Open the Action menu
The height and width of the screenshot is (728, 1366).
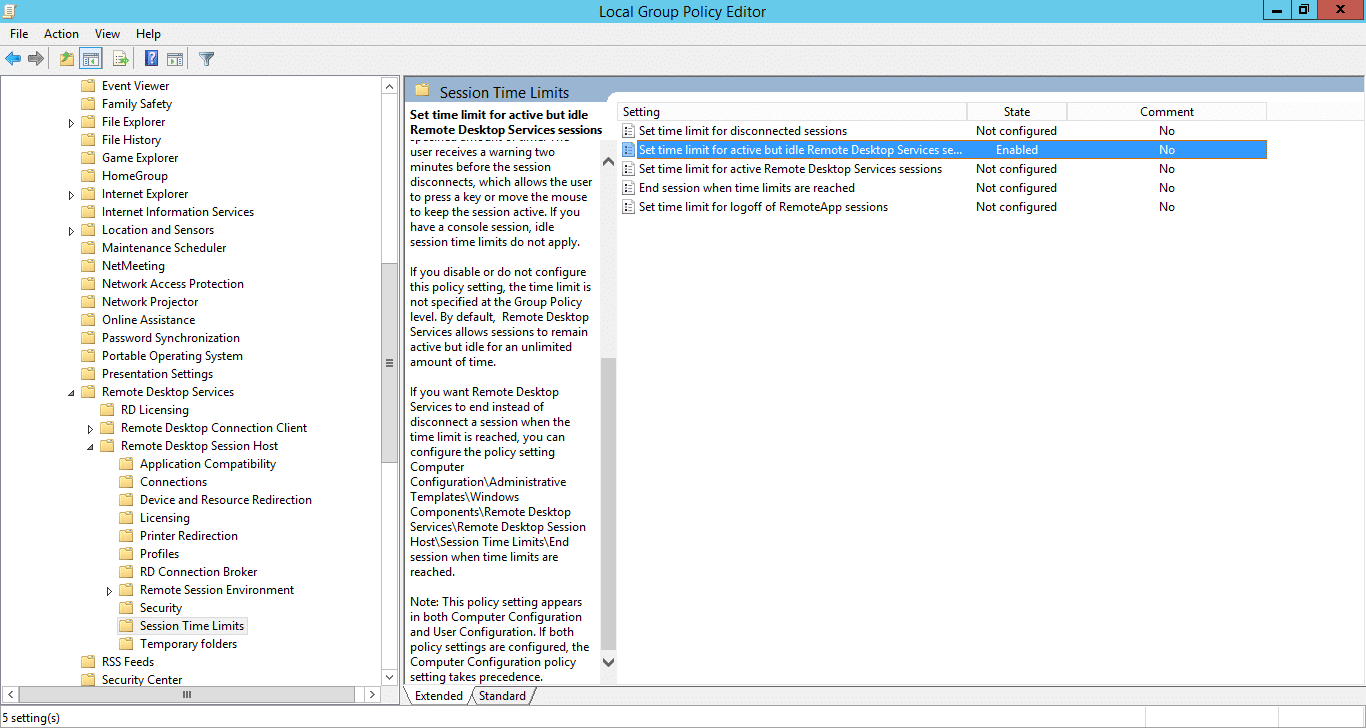(61, 34)
